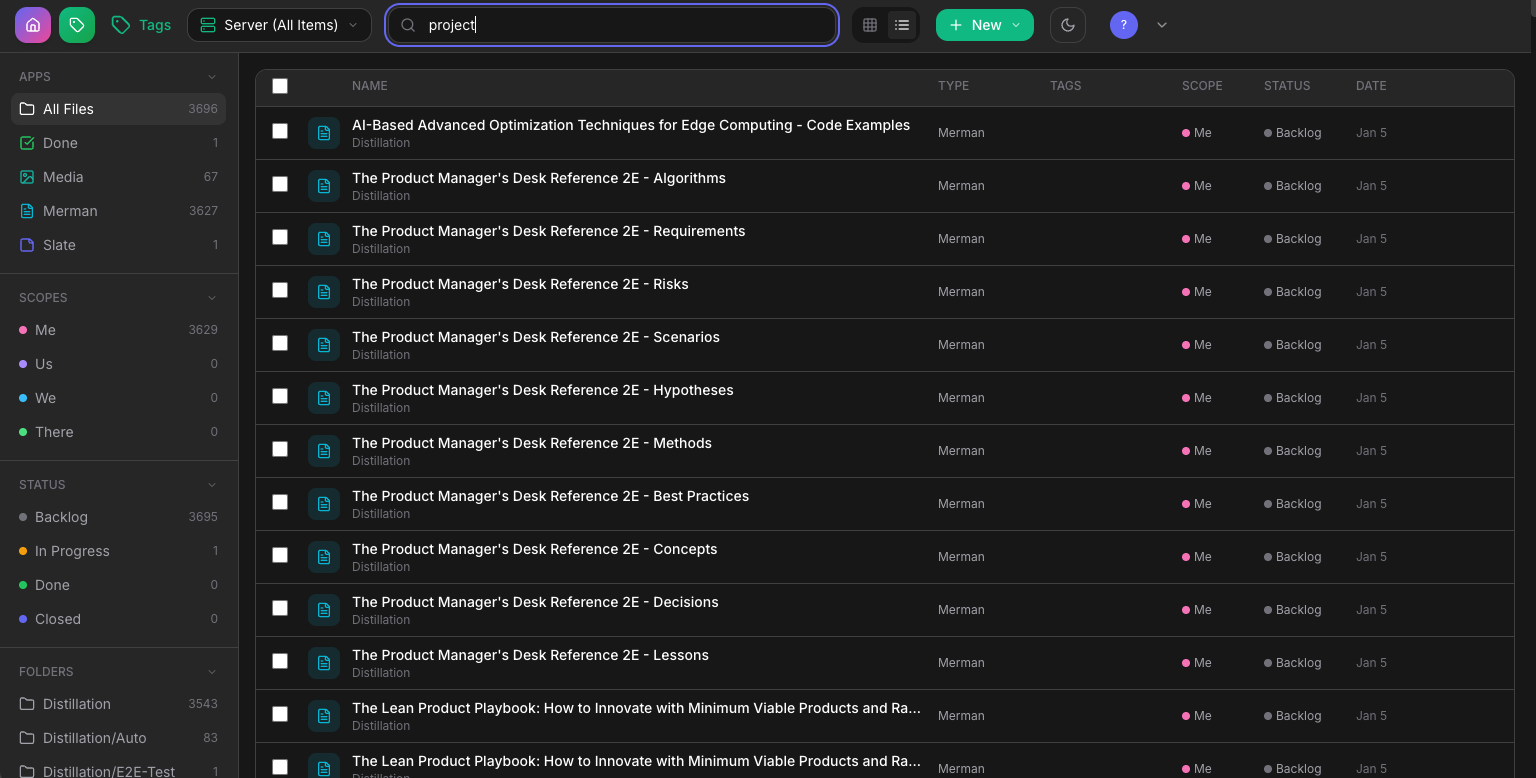Collapse the Scopes section chevron
The image size is (1536, 778).
coord(212,298)
